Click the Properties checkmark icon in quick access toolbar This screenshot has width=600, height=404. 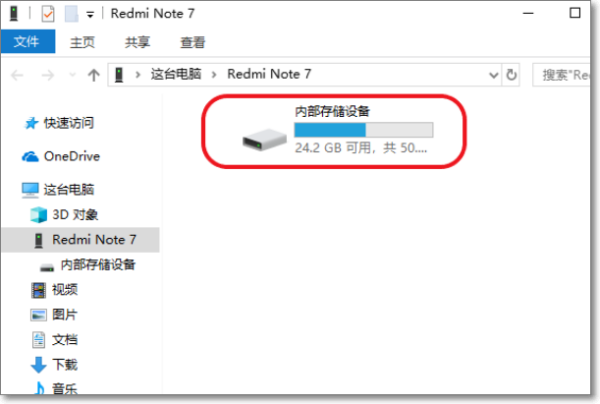[48, 15]
